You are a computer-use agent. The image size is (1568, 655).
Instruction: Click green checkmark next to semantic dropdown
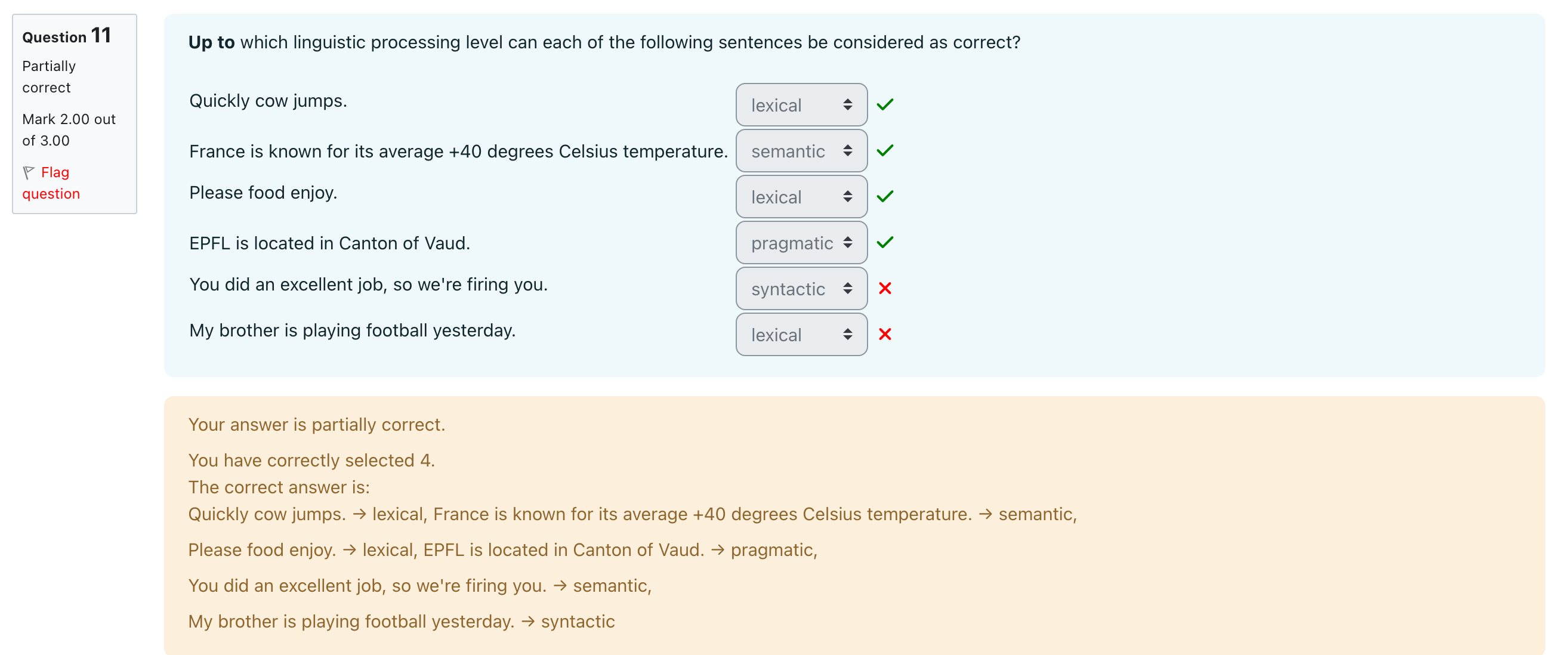click(884, 150)
